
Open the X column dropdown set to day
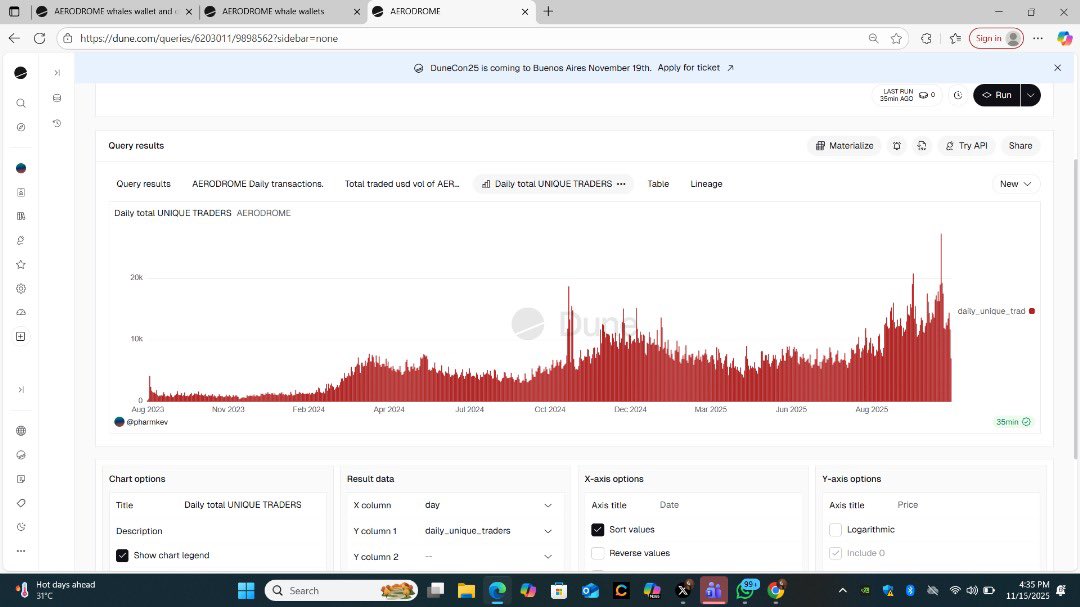[x=488, y=505]
